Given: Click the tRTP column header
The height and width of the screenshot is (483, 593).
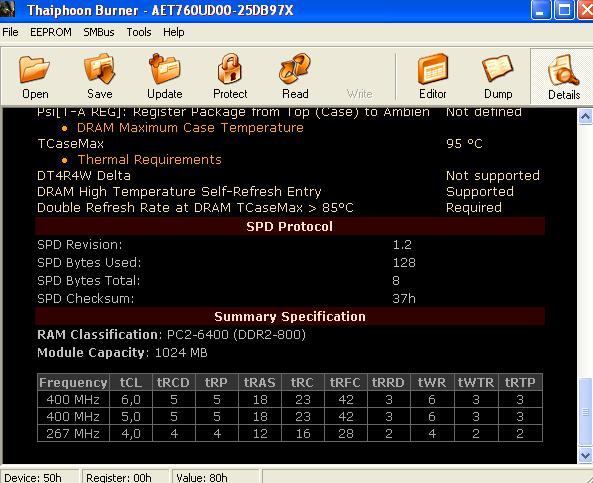Looking at the screenshot, I should 520,382.
